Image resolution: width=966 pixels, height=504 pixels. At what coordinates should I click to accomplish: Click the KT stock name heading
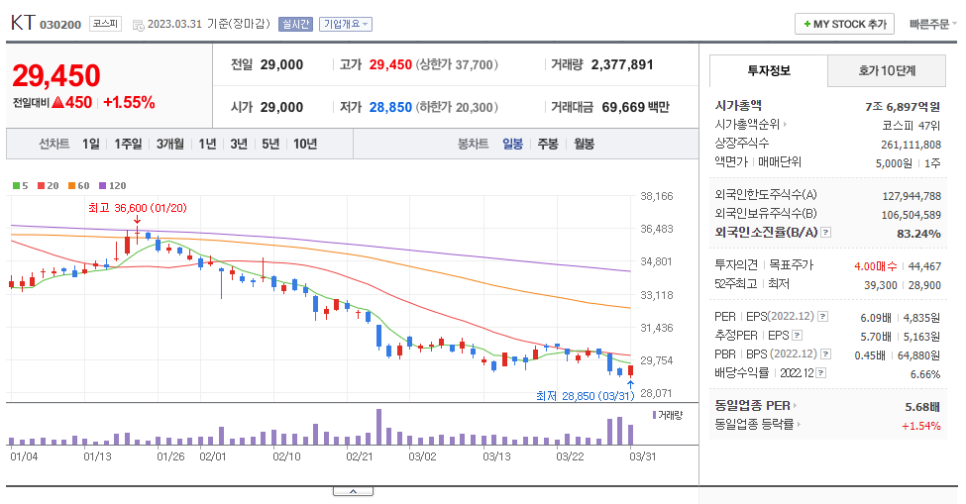[23, 23]
